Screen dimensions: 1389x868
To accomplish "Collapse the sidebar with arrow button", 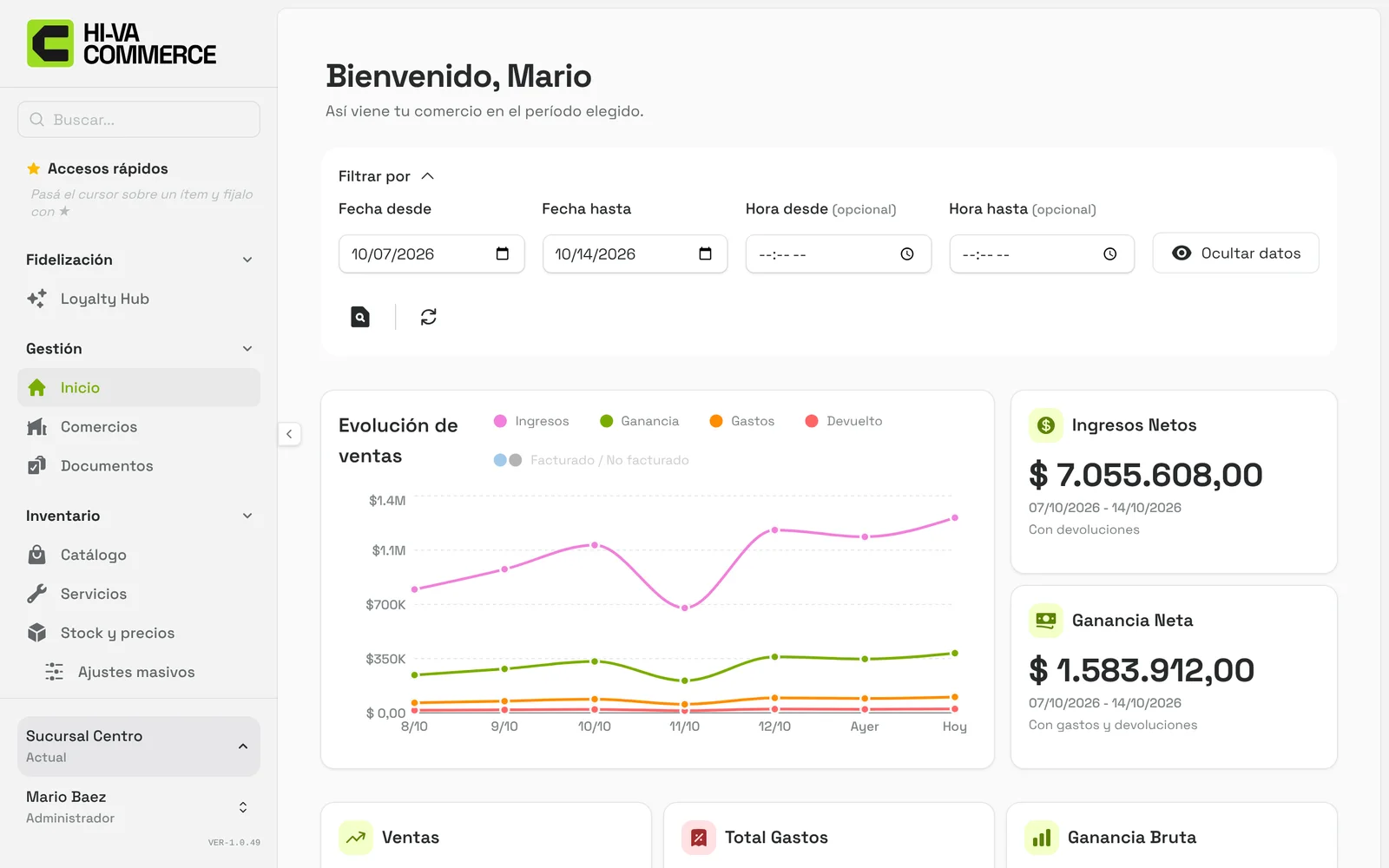I will pos(289,434).
